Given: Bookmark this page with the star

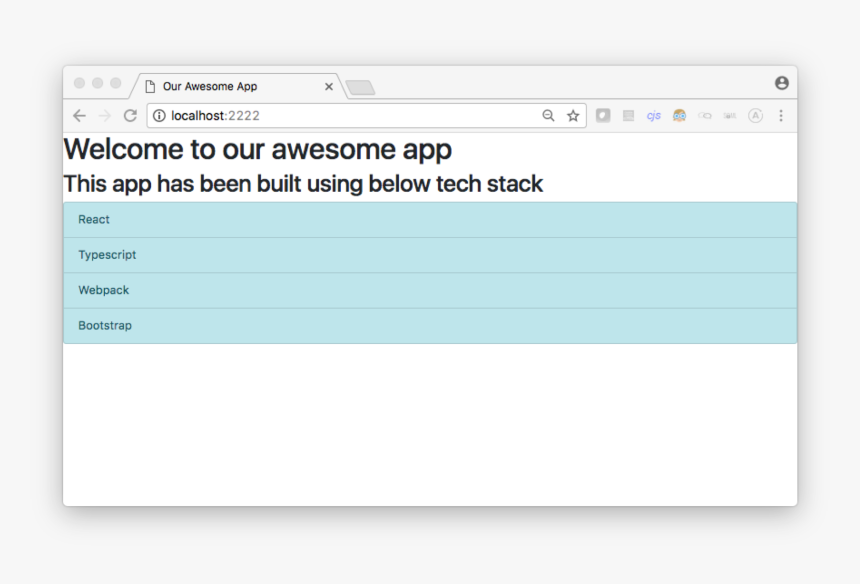Looking at the screenshot, I should tap(573, 116).
